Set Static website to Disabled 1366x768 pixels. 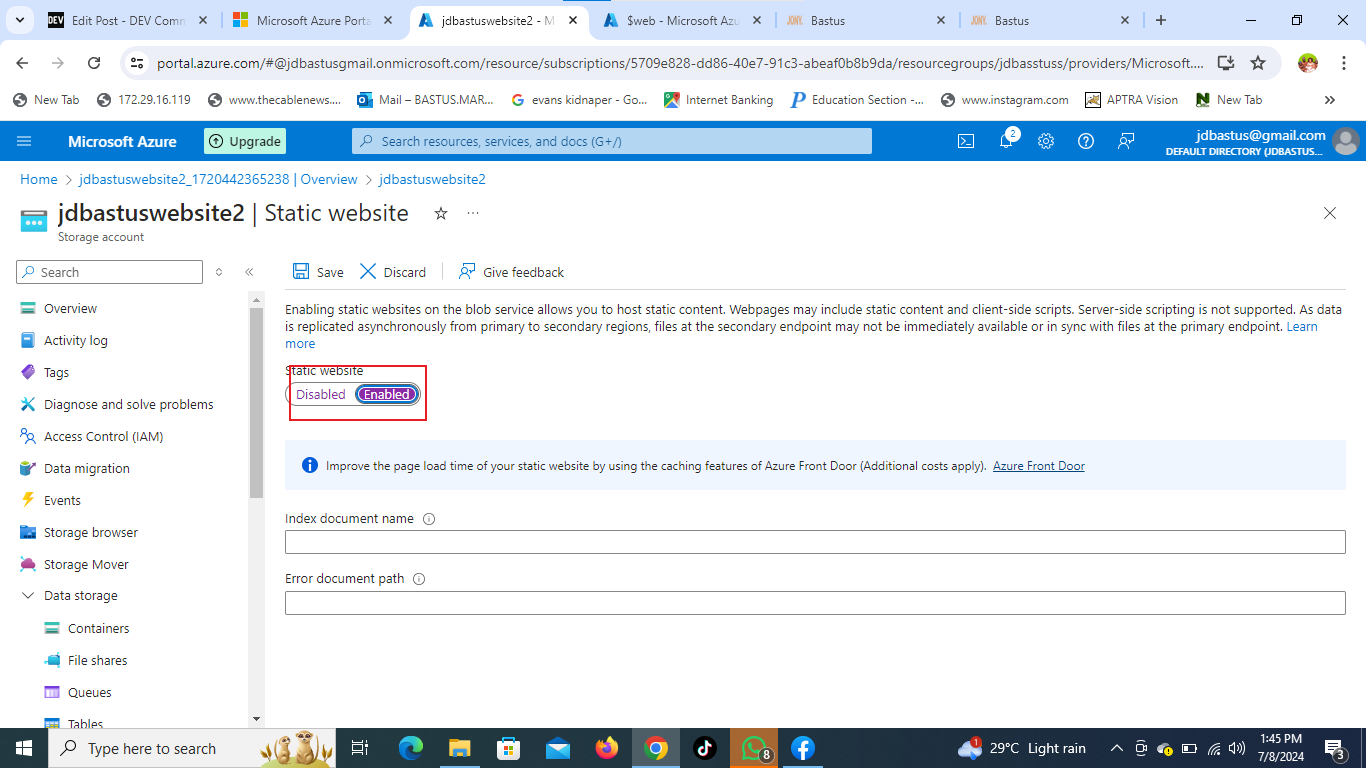321,395
